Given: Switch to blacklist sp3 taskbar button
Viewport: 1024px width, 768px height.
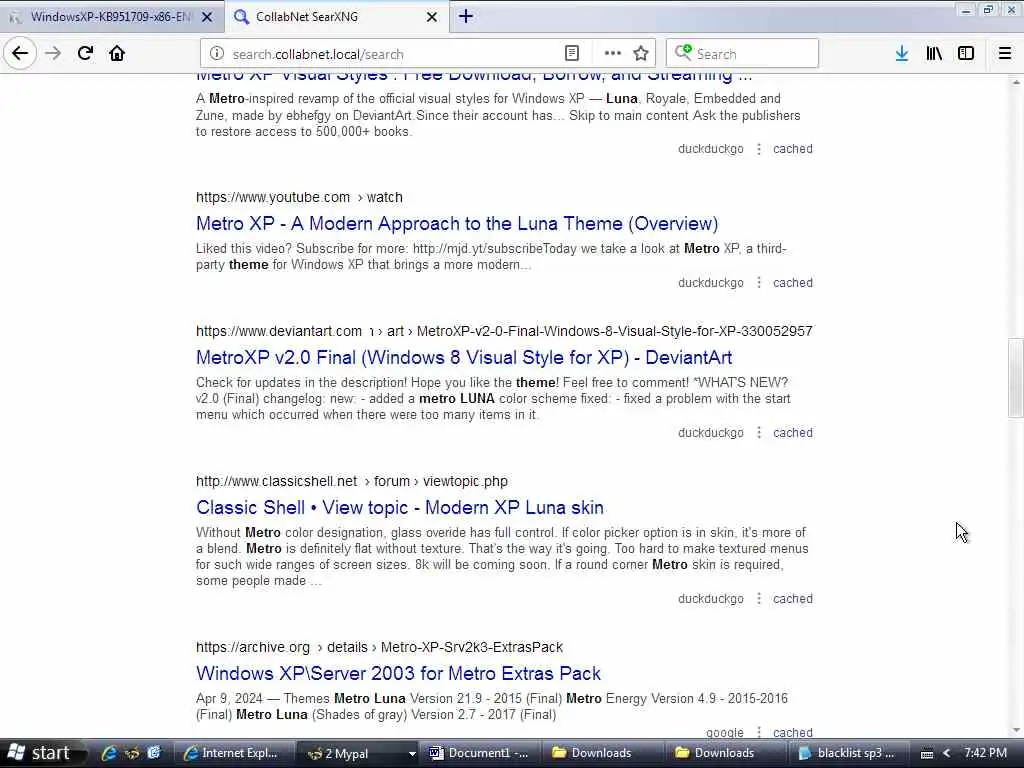Looking at the screenshot, I should 847,753.
